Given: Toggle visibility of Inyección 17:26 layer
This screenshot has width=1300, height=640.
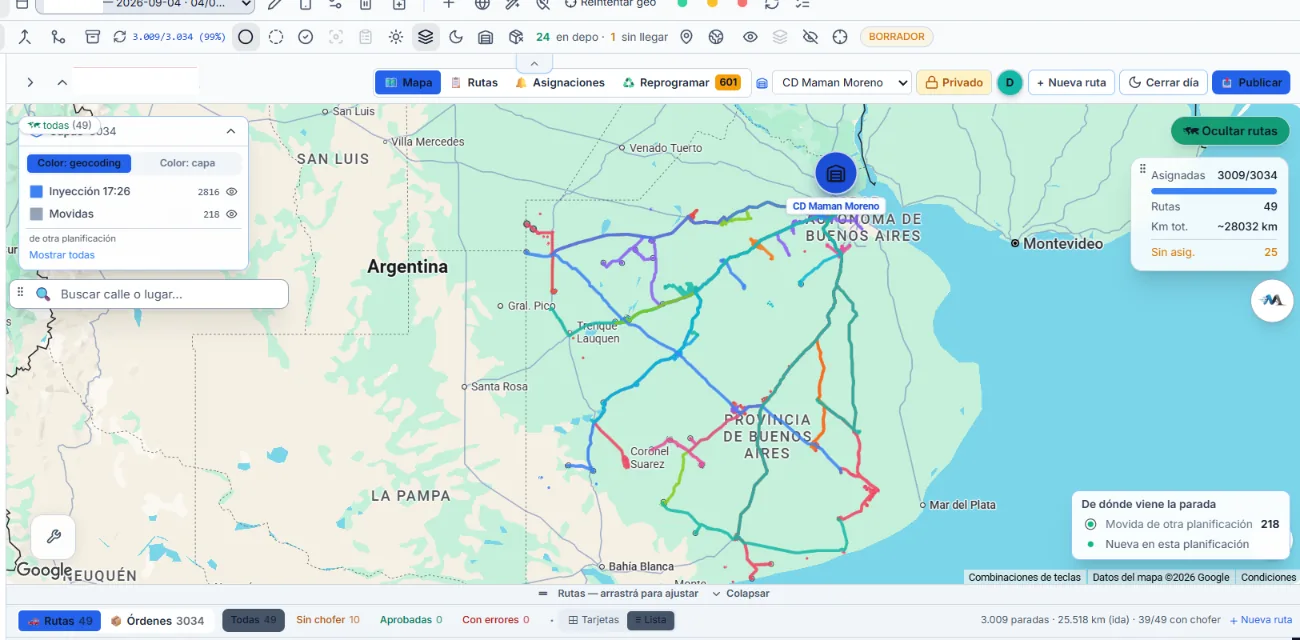Looking at the screenshot, I should pos(231,191).
